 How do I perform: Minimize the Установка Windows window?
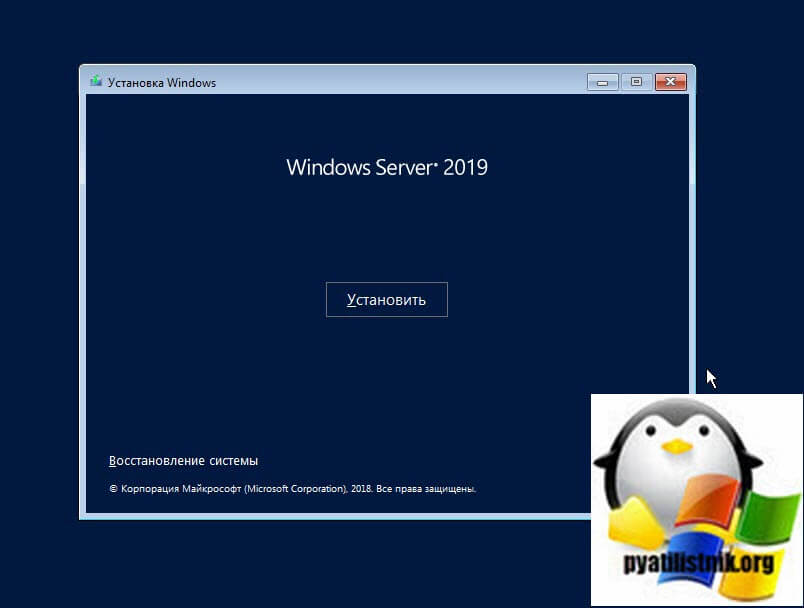pyautogui.click(x=602, y=82)
